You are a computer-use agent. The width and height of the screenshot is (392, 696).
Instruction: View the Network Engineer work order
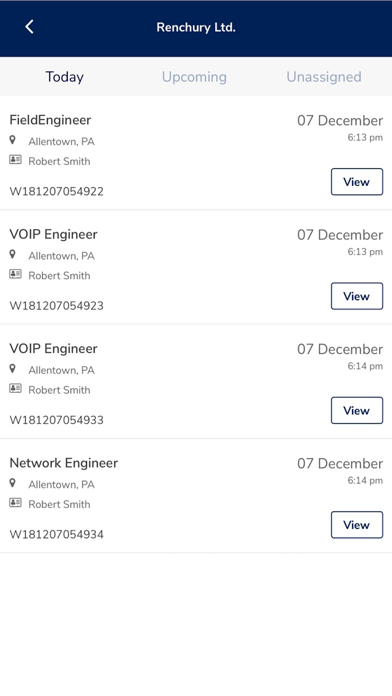tap(357, 525)
